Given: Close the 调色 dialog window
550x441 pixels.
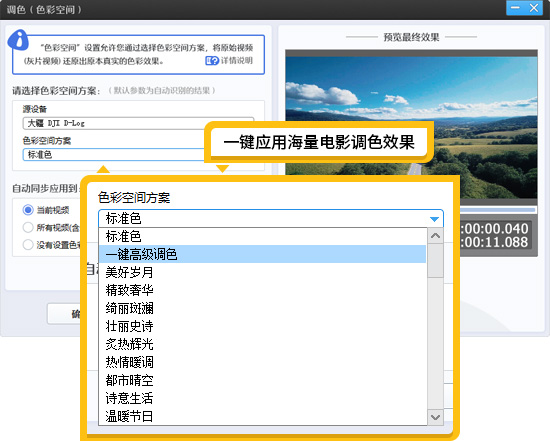Looking at the screenshot, I should [534, 8].
